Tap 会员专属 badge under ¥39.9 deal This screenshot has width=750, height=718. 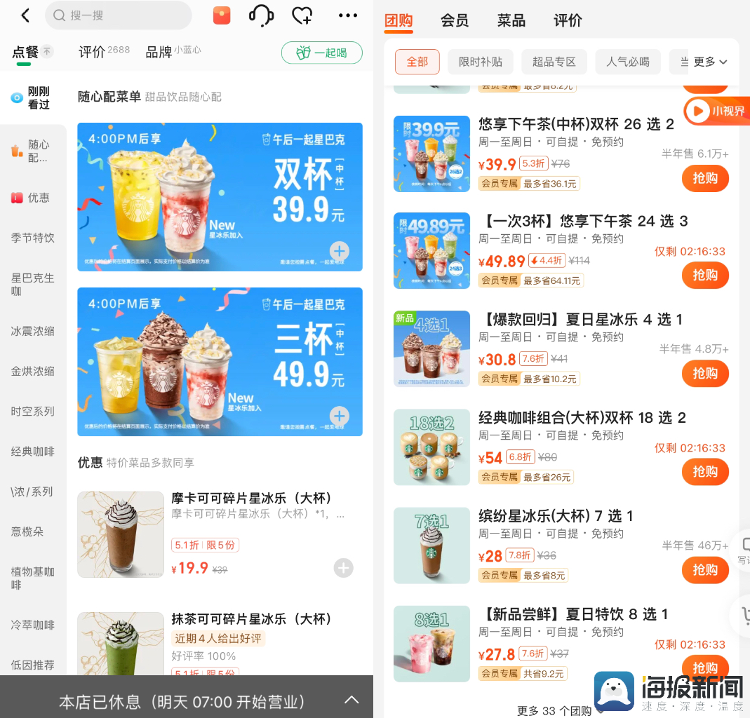499,184
